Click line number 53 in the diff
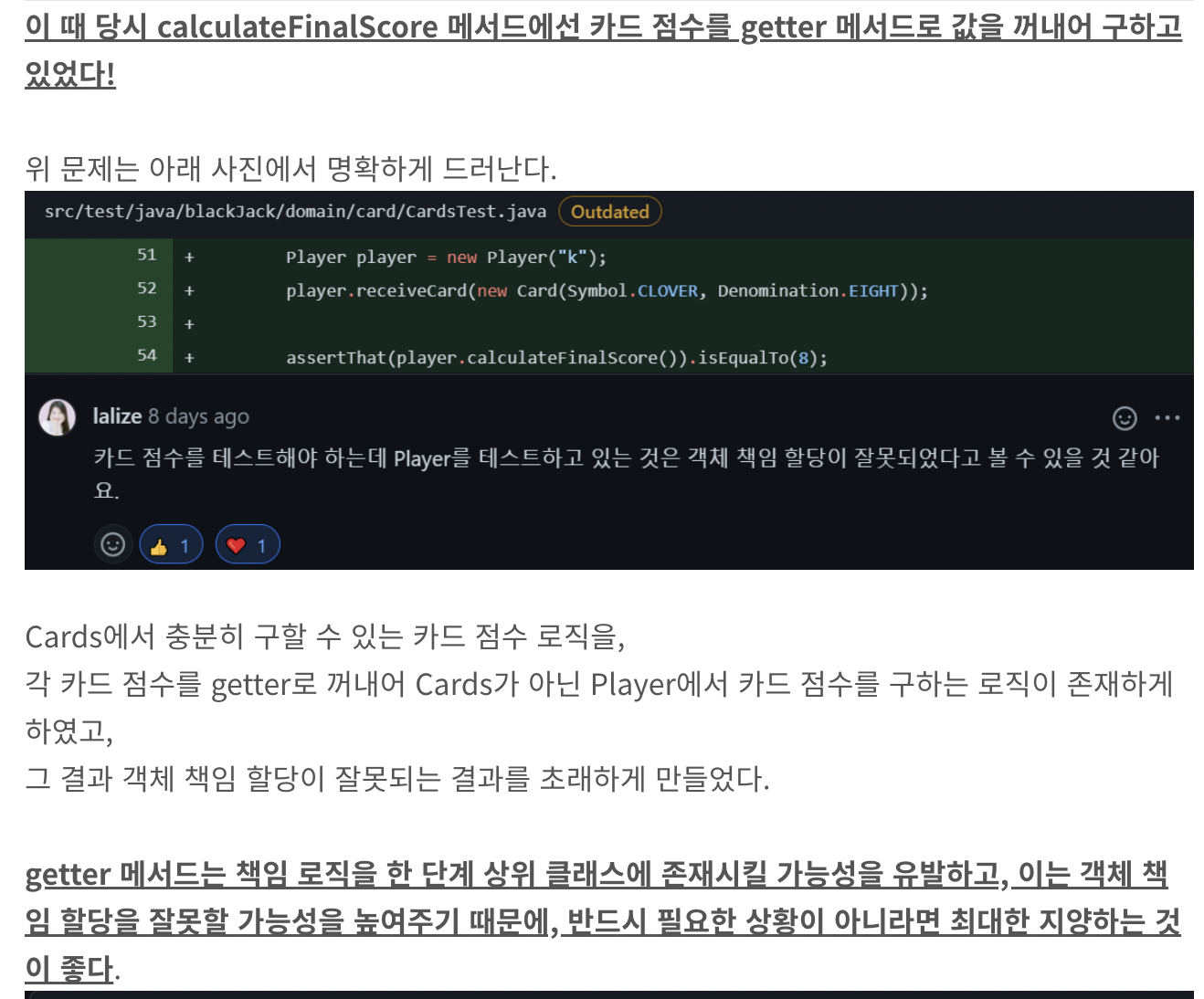 [147, 322]
